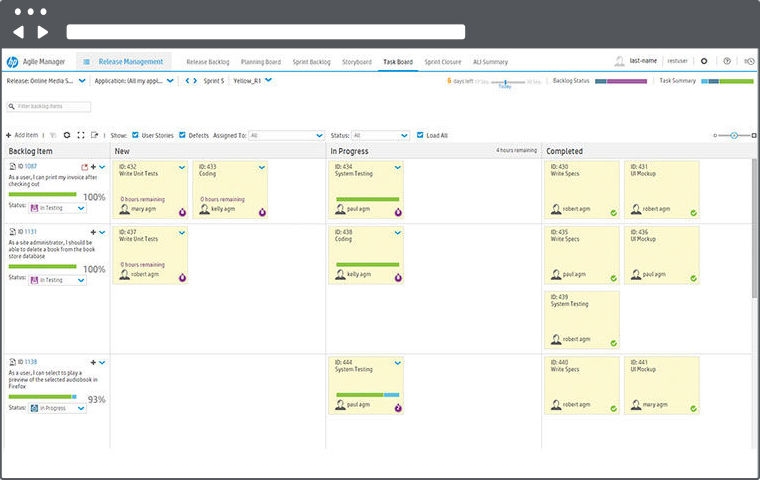Open the Sprint Backlog tab
This screenshot has width=760, height=480.
coord(312,62)
